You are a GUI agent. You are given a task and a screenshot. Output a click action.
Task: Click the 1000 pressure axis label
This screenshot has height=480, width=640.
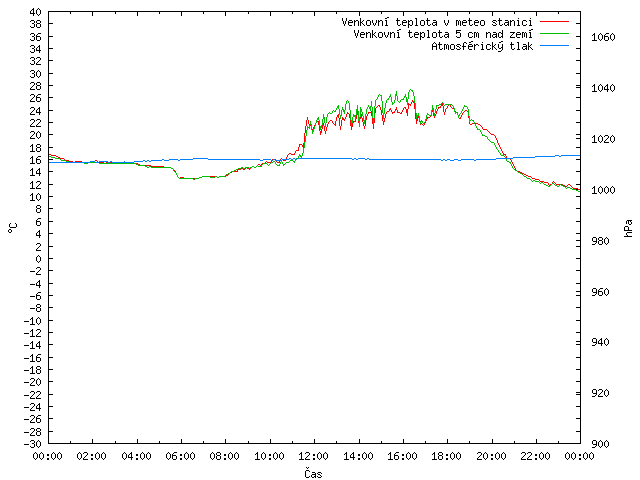click(603, 190)
